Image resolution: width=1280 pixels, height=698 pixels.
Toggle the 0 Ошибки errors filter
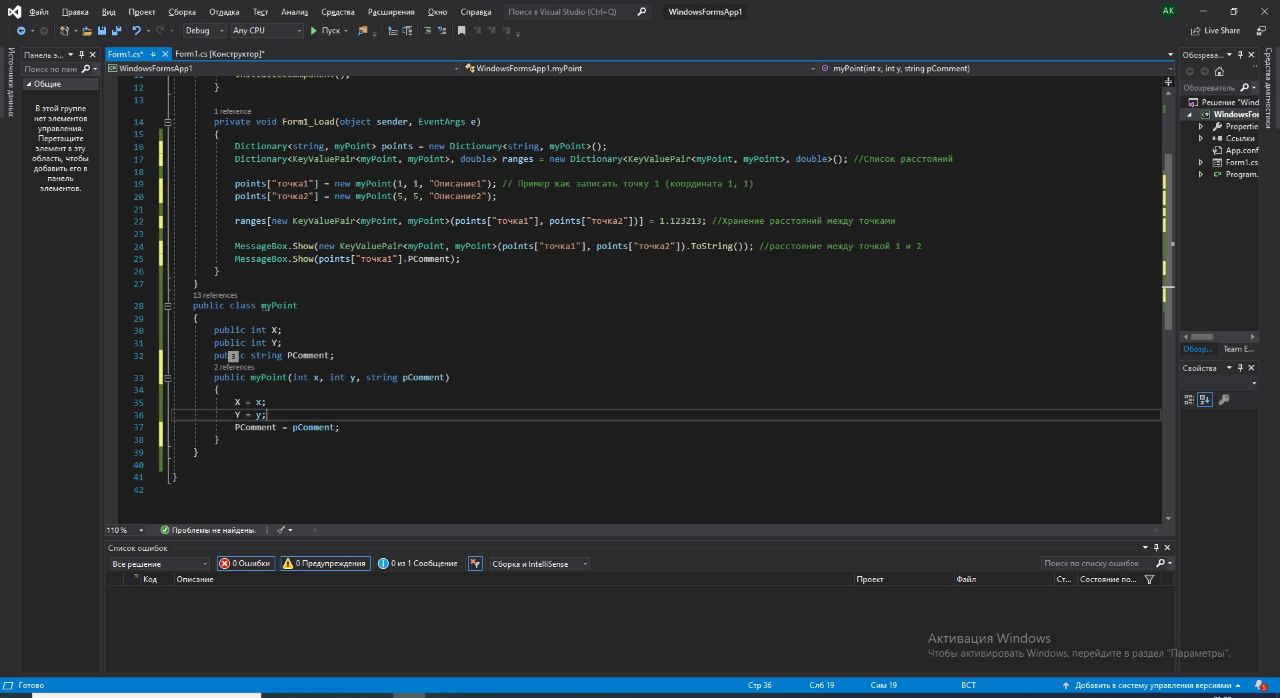[245, 564]
